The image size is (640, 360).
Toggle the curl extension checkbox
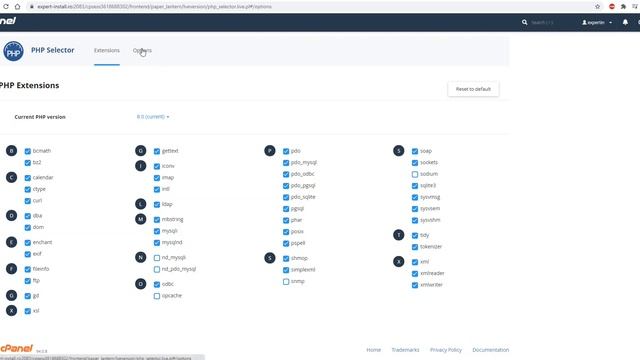(x=28, y=201)
